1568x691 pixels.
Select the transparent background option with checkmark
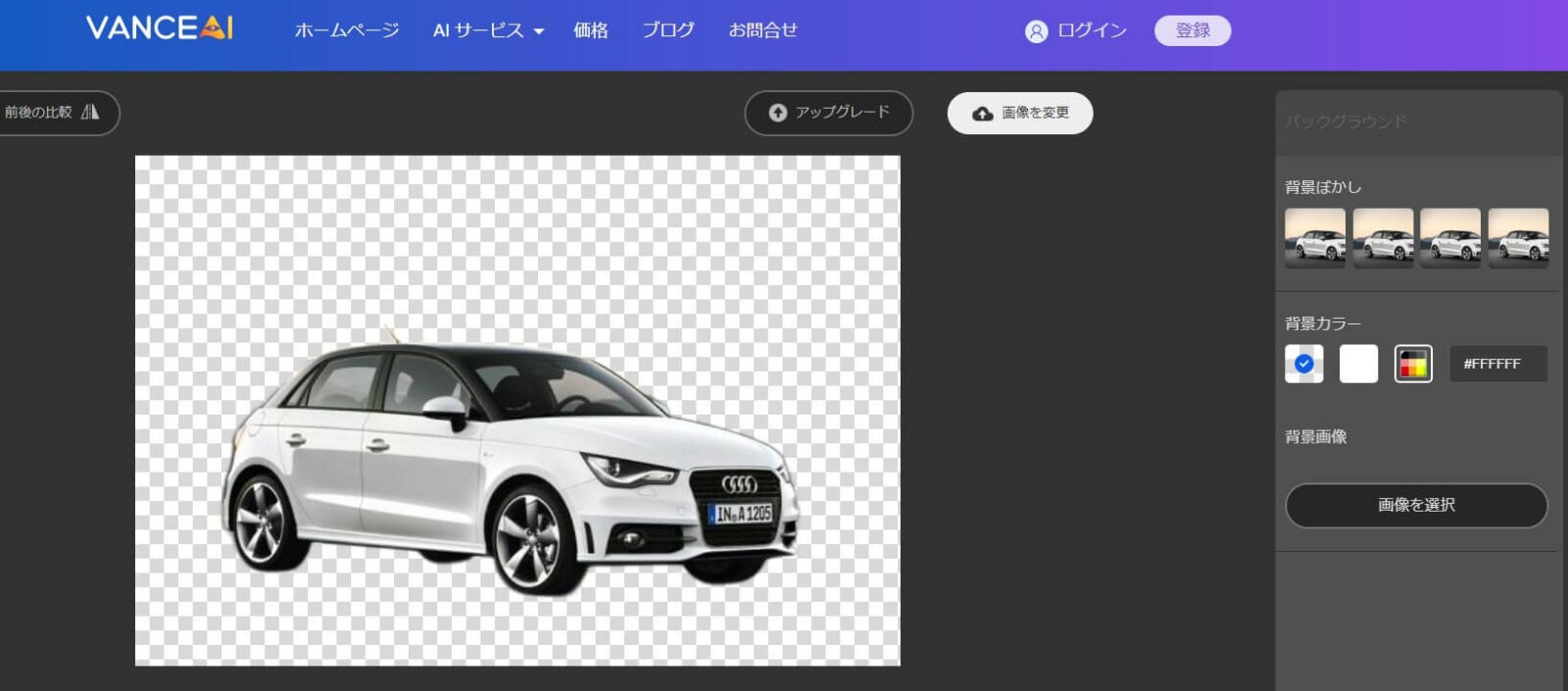(1303, 364)
